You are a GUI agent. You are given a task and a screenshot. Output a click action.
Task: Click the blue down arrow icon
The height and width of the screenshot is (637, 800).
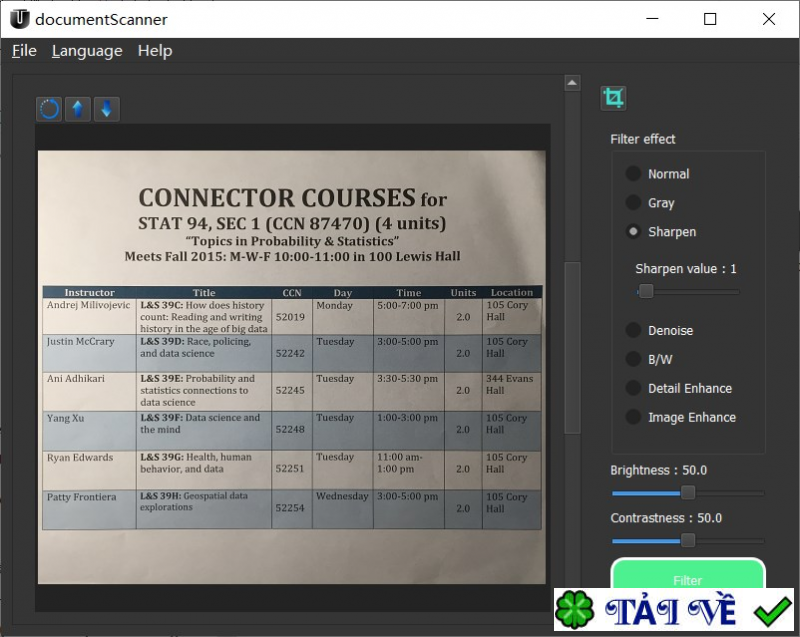(x=107, y=109)
